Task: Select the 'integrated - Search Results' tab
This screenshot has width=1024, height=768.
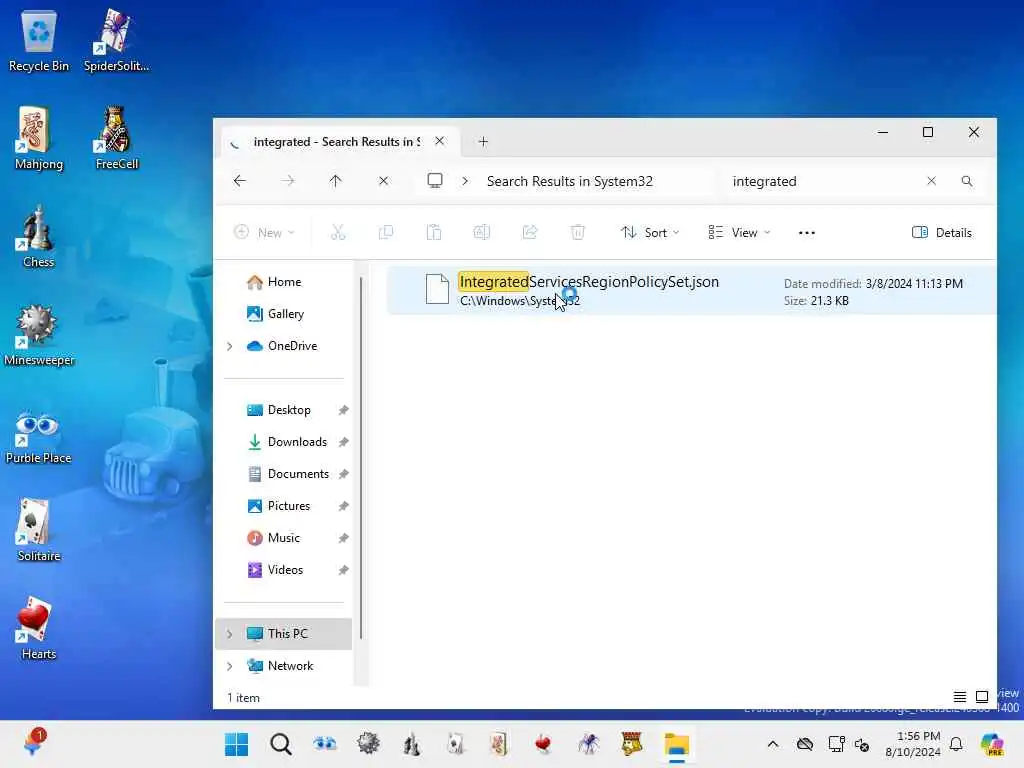Action: (338, 142)
